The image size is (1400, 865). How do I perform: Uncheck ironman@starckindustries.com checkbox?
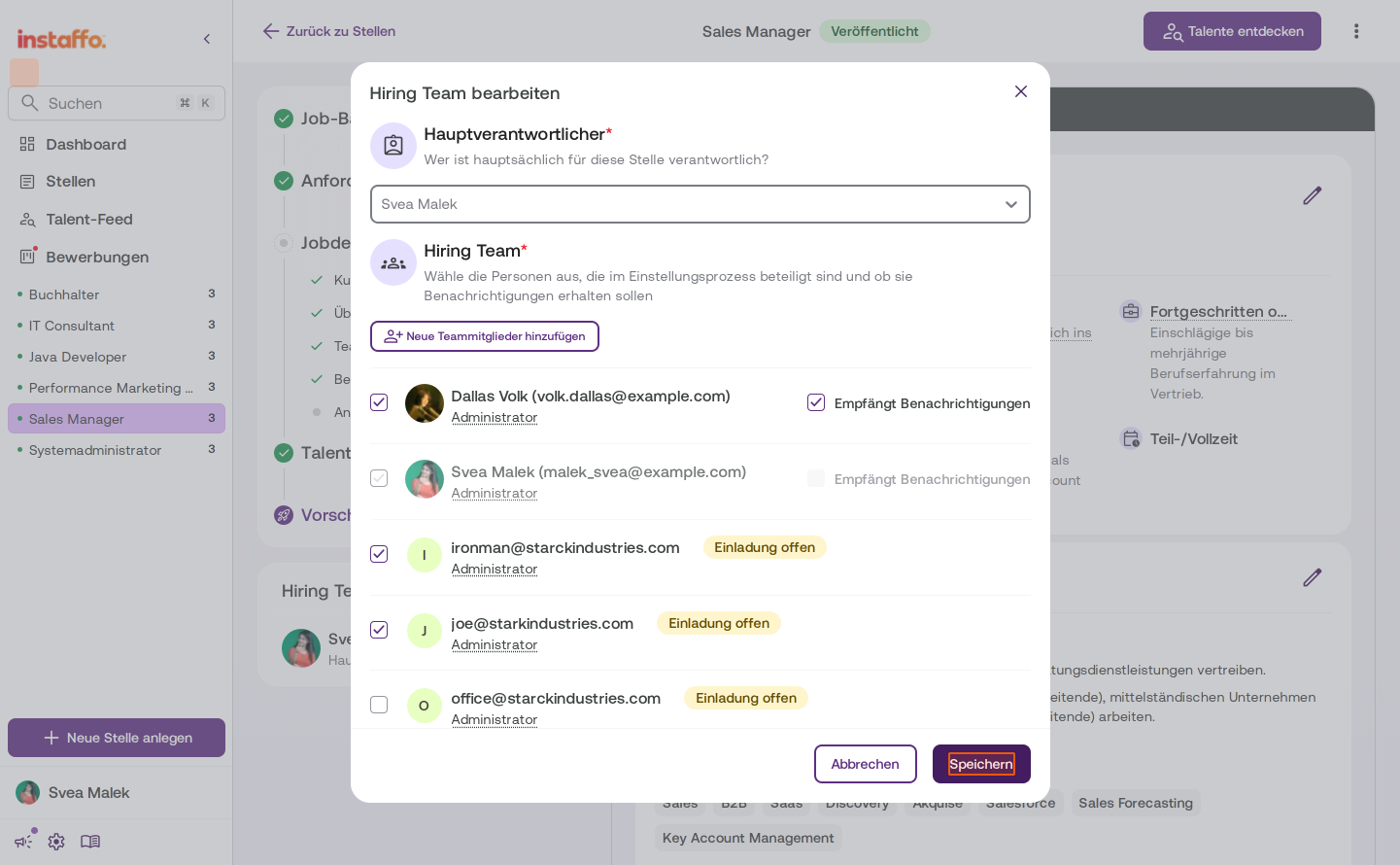pyautogui.click(x=379, y=554)
